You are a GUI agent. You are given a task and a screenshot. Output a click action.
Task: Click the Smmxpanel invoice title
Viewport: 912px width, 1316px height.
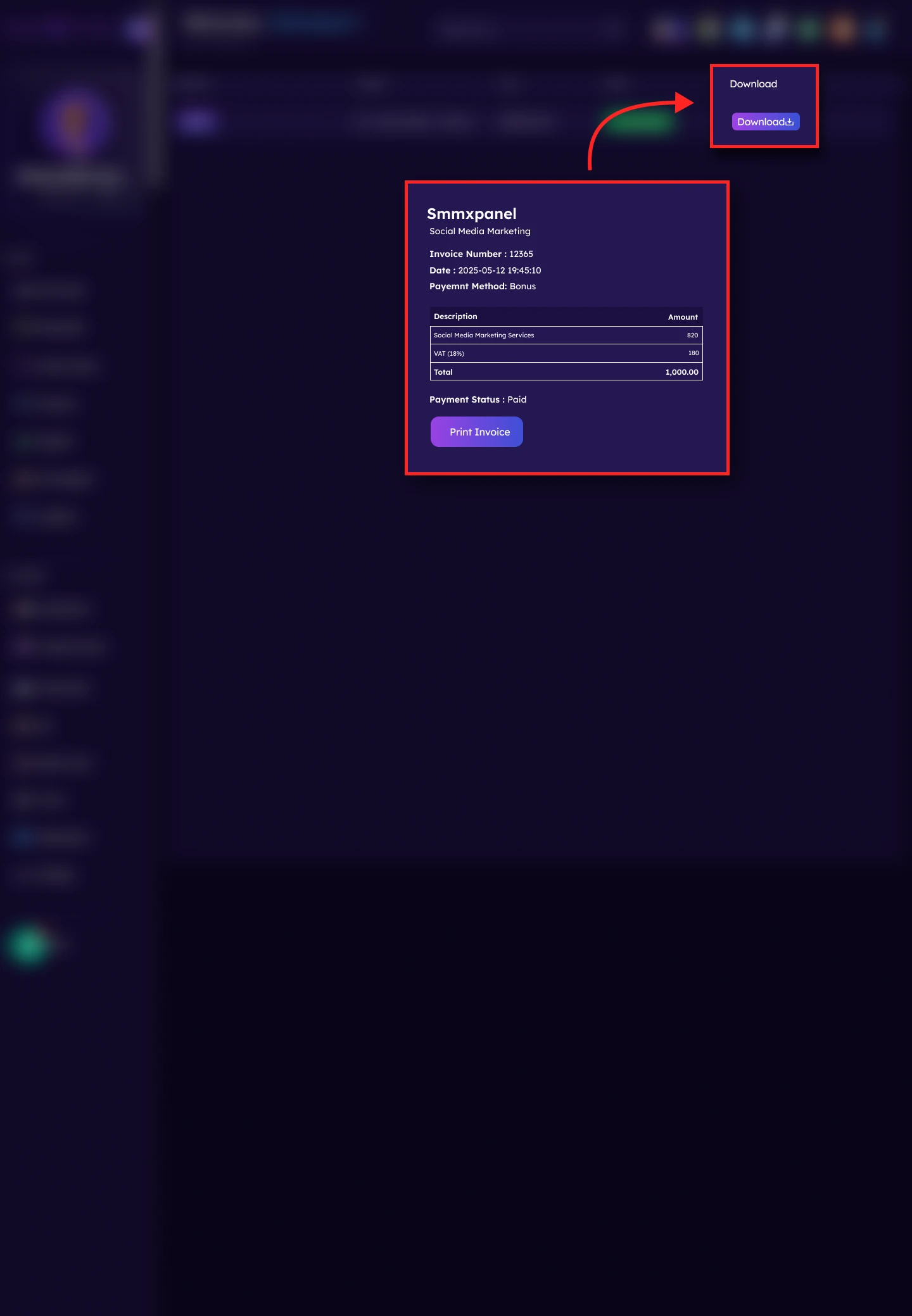(x=472, y=214)
